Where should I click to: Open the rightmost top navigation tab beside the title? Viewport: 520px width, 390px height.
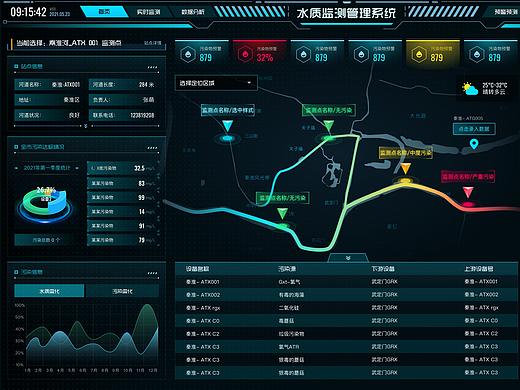click(x=505, y=12)
